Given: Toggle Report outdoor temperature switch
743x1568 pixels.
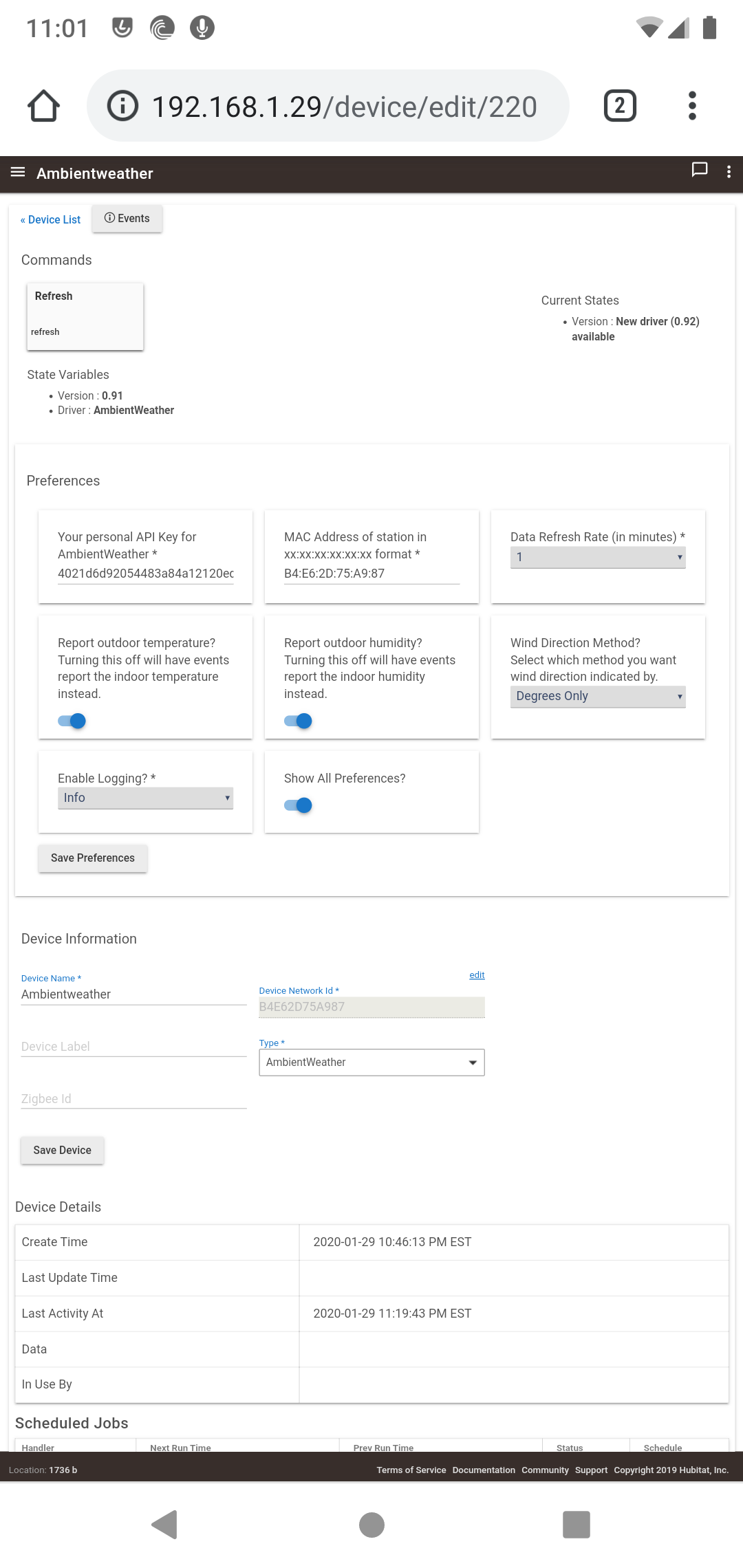Looking at the screenshot, I should pyautogui.click(x=72, y=721).
